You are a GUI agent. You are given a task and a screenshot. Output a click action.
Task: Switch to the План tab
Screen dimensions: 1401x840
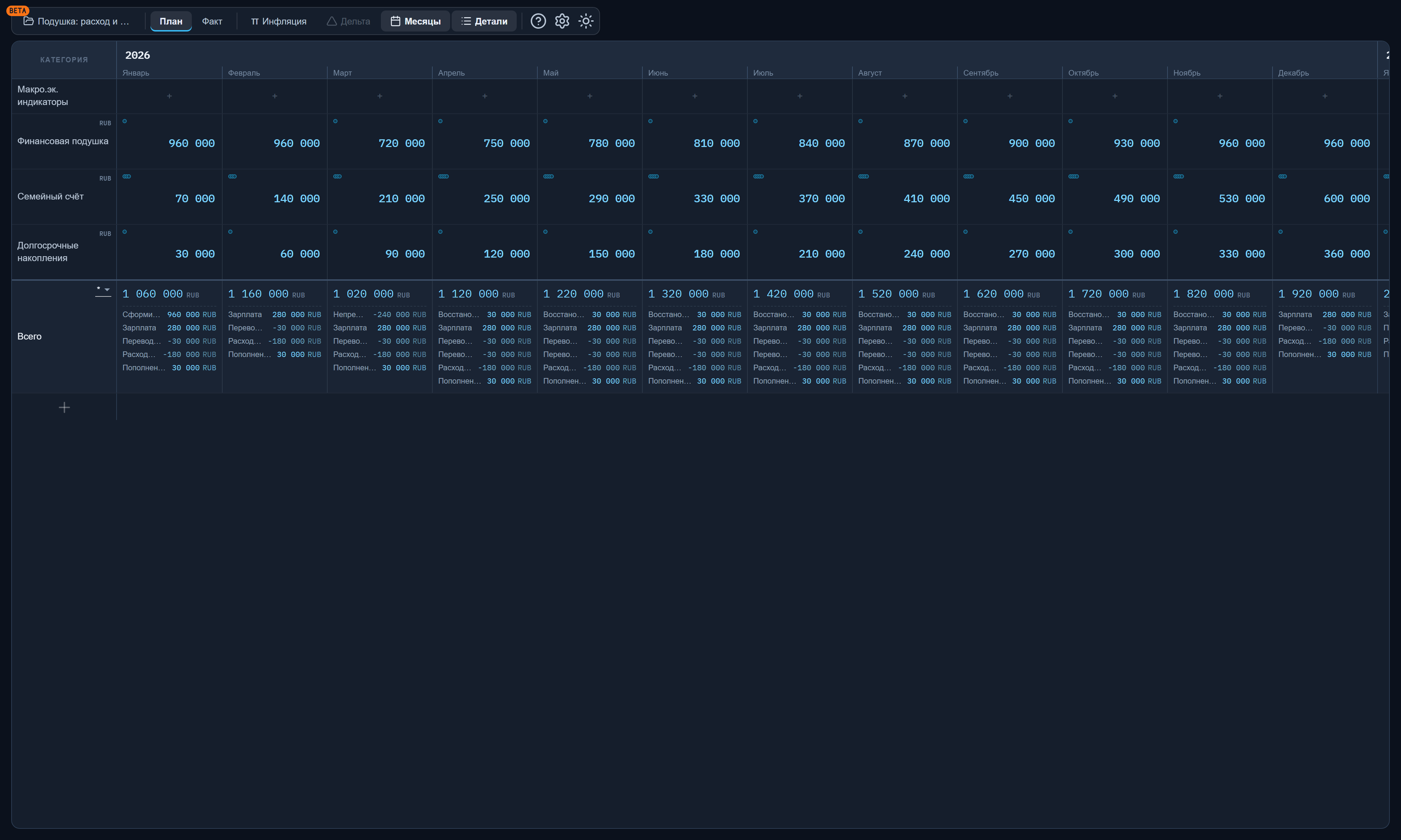click(171, 21)
